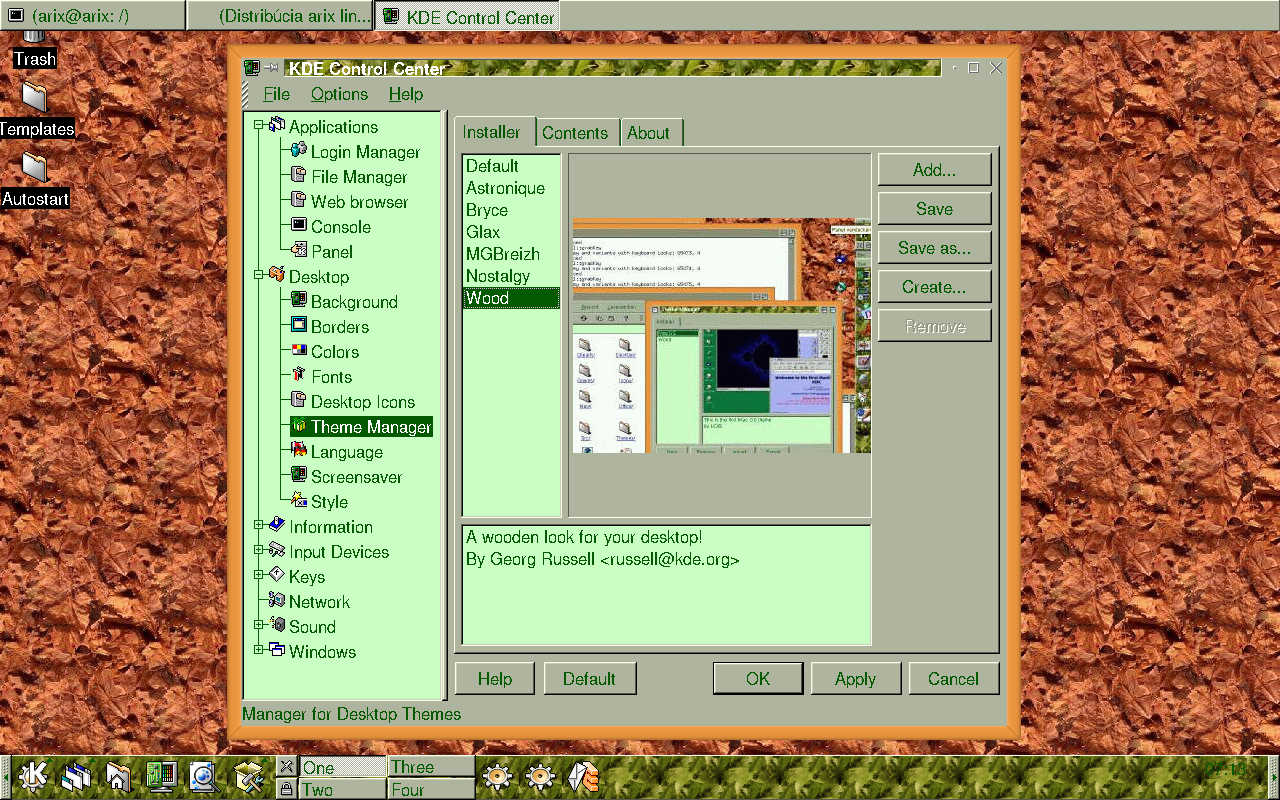The width and height of the screenshot is (1280, 800).
Task: Switch to virtual desktop Three
Action: (431, 767)
